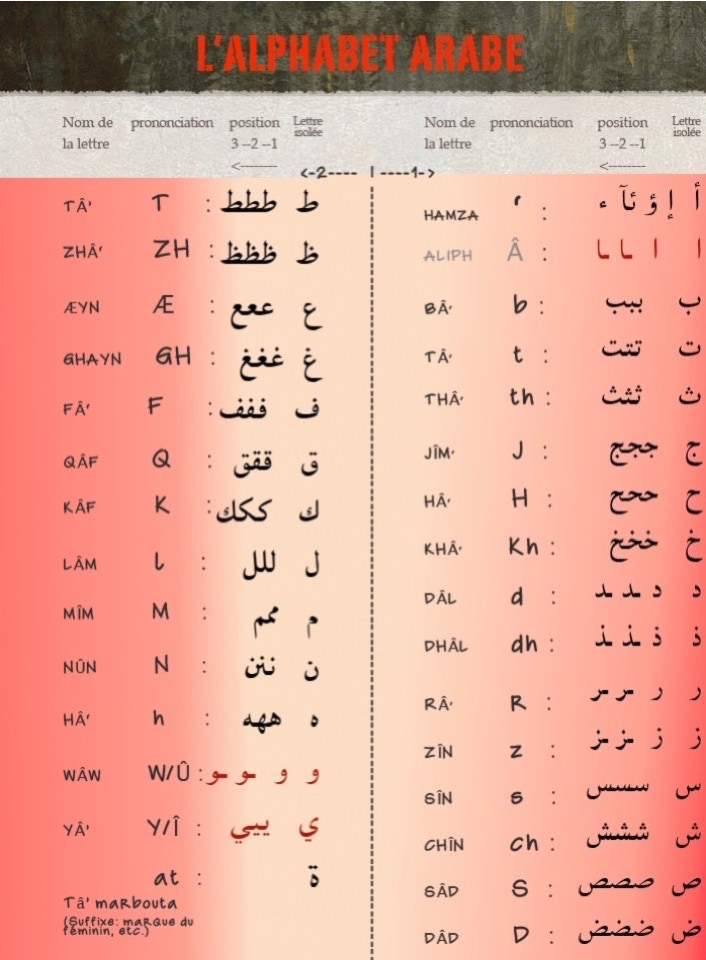706x960 pixels.
Task: Click the 'ZH' pronunciation label
Action: 171,251
